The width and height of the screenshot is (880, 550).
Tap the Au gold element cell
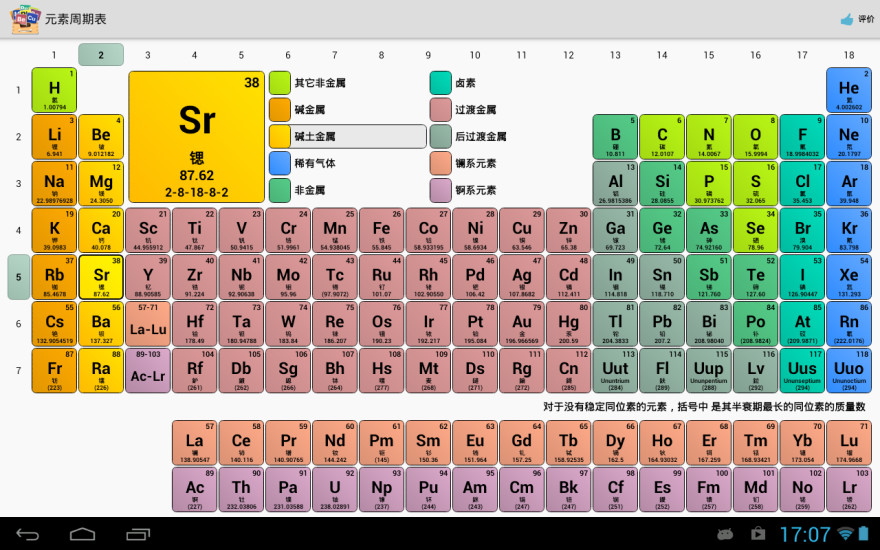pos(522,324)
